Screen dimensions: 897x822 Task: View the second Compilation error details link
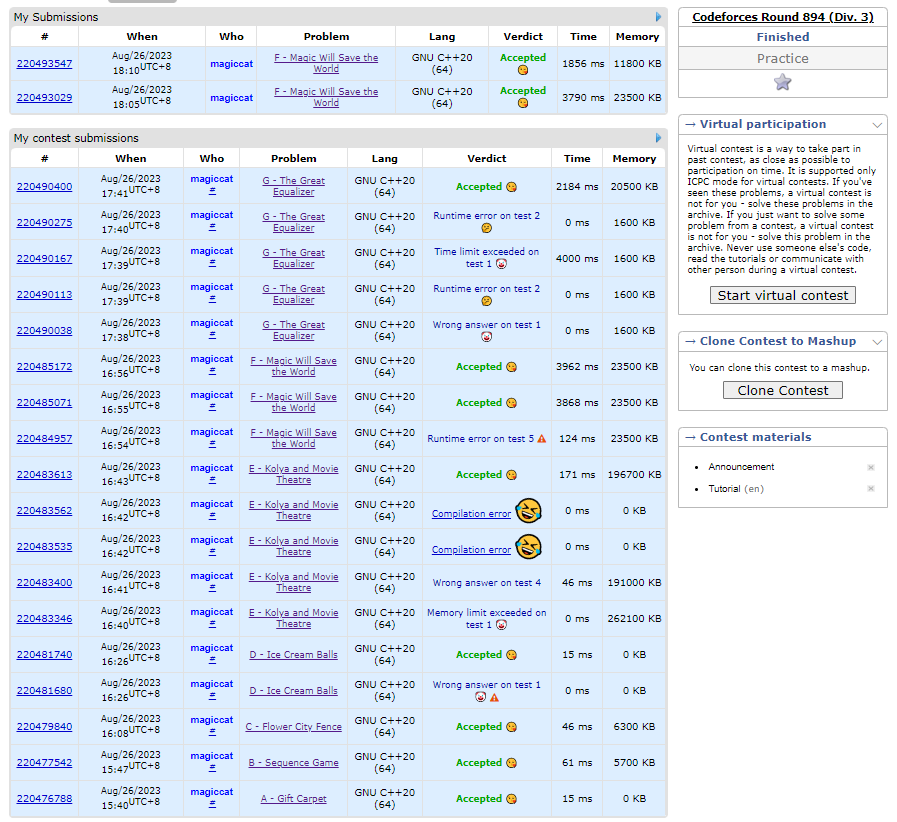pos(471,550)
